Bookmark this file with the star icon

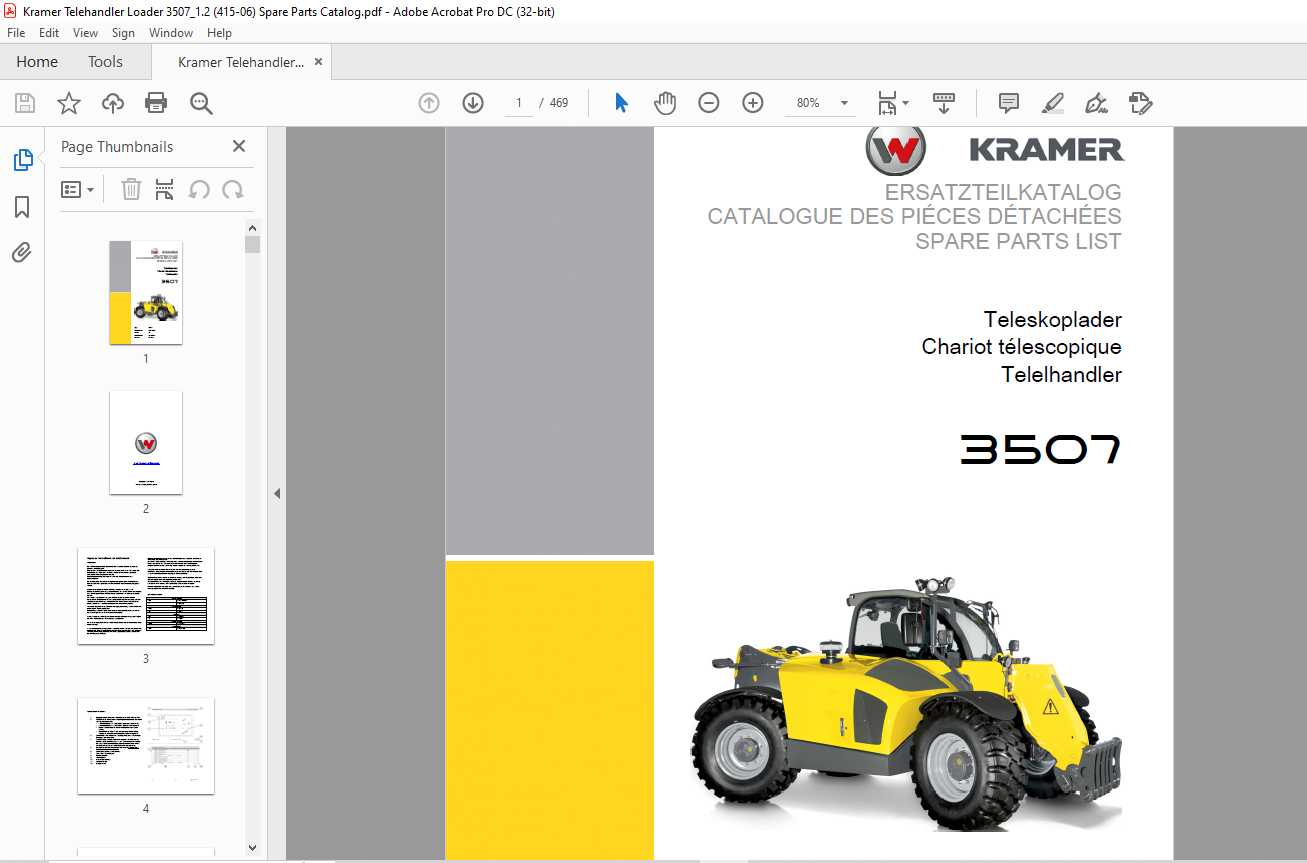(68, 103)
